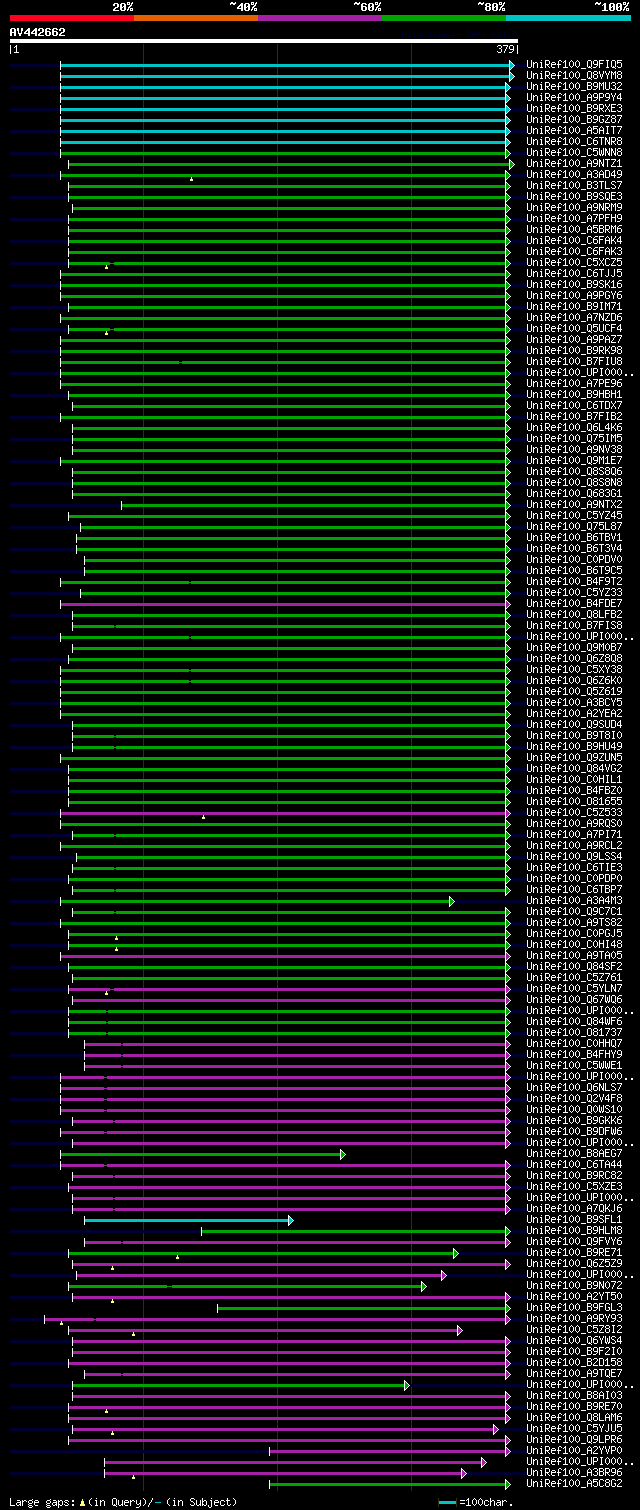Click label UniRef100_A7PFH9
This screenshot has height=1510, width=640.
574,218
